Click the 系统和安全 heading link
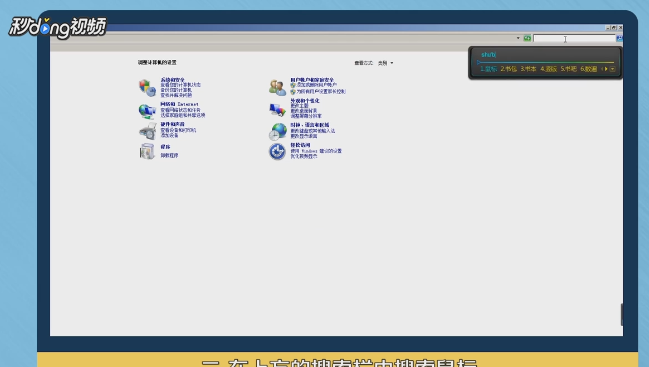The height and width of the screenshot is (367, 649). point(173,79)
